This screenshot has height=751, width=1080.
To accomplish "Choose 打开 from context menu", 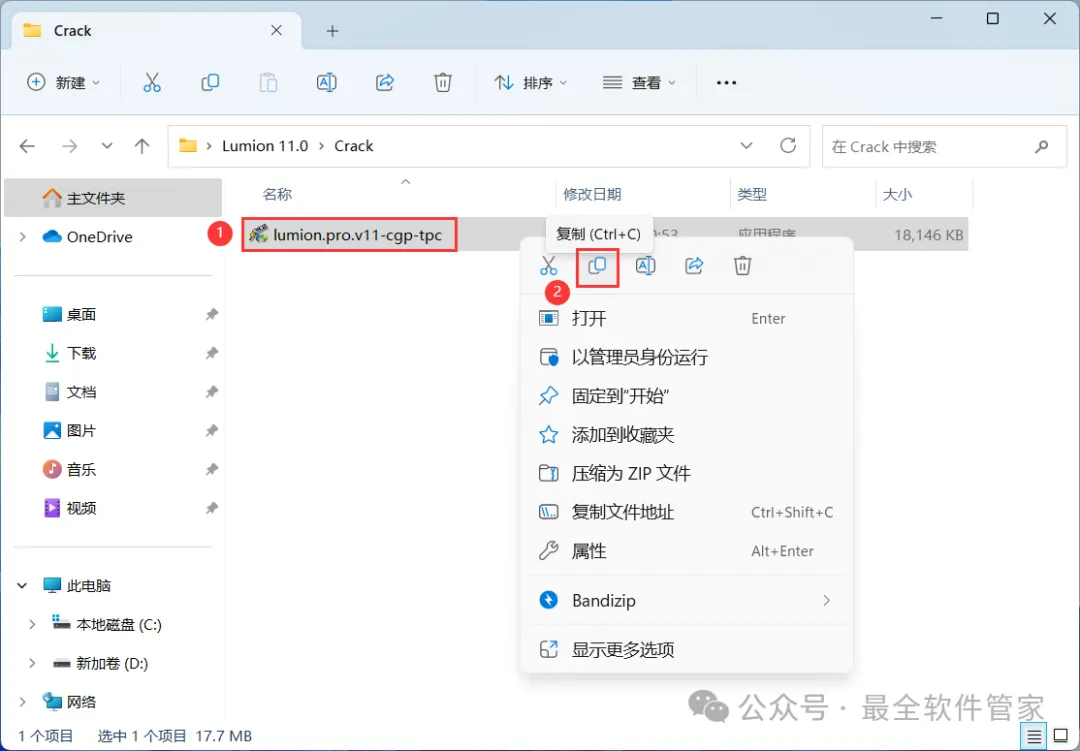I will coord(687,318).
